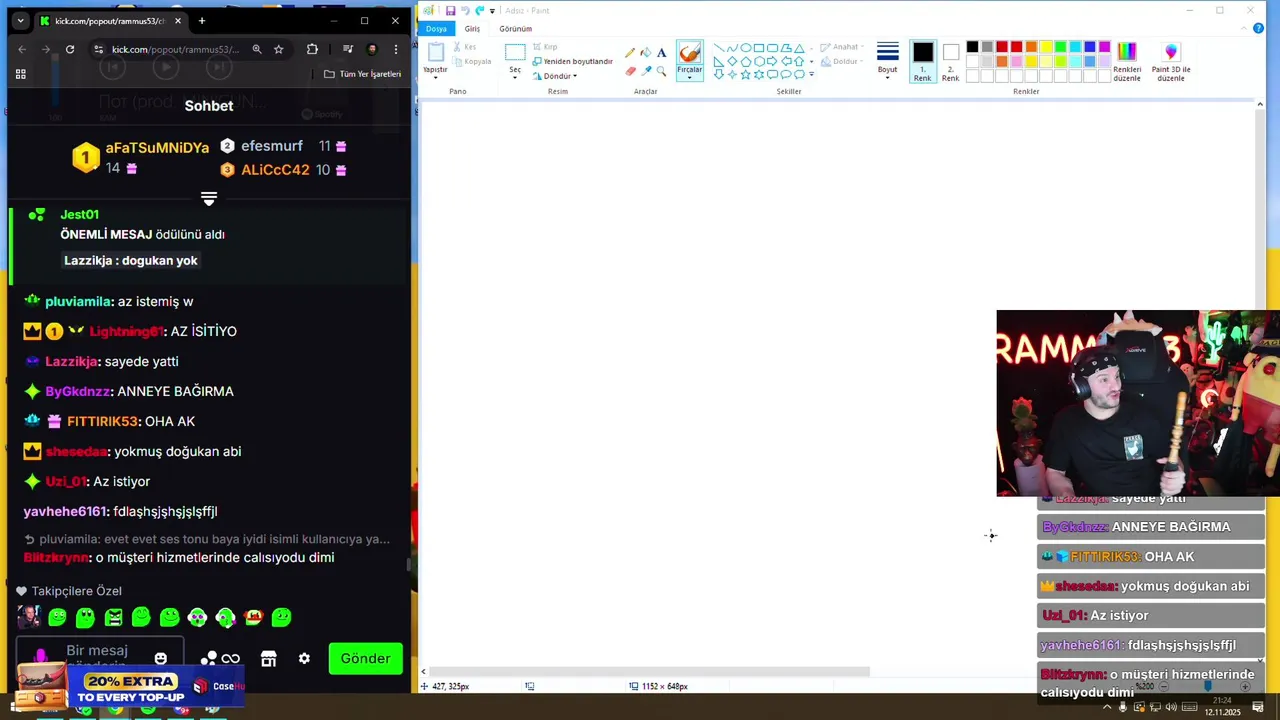Open the emoji picker in chat input
Screen dimensions: 1280x720
coord(161,658)
